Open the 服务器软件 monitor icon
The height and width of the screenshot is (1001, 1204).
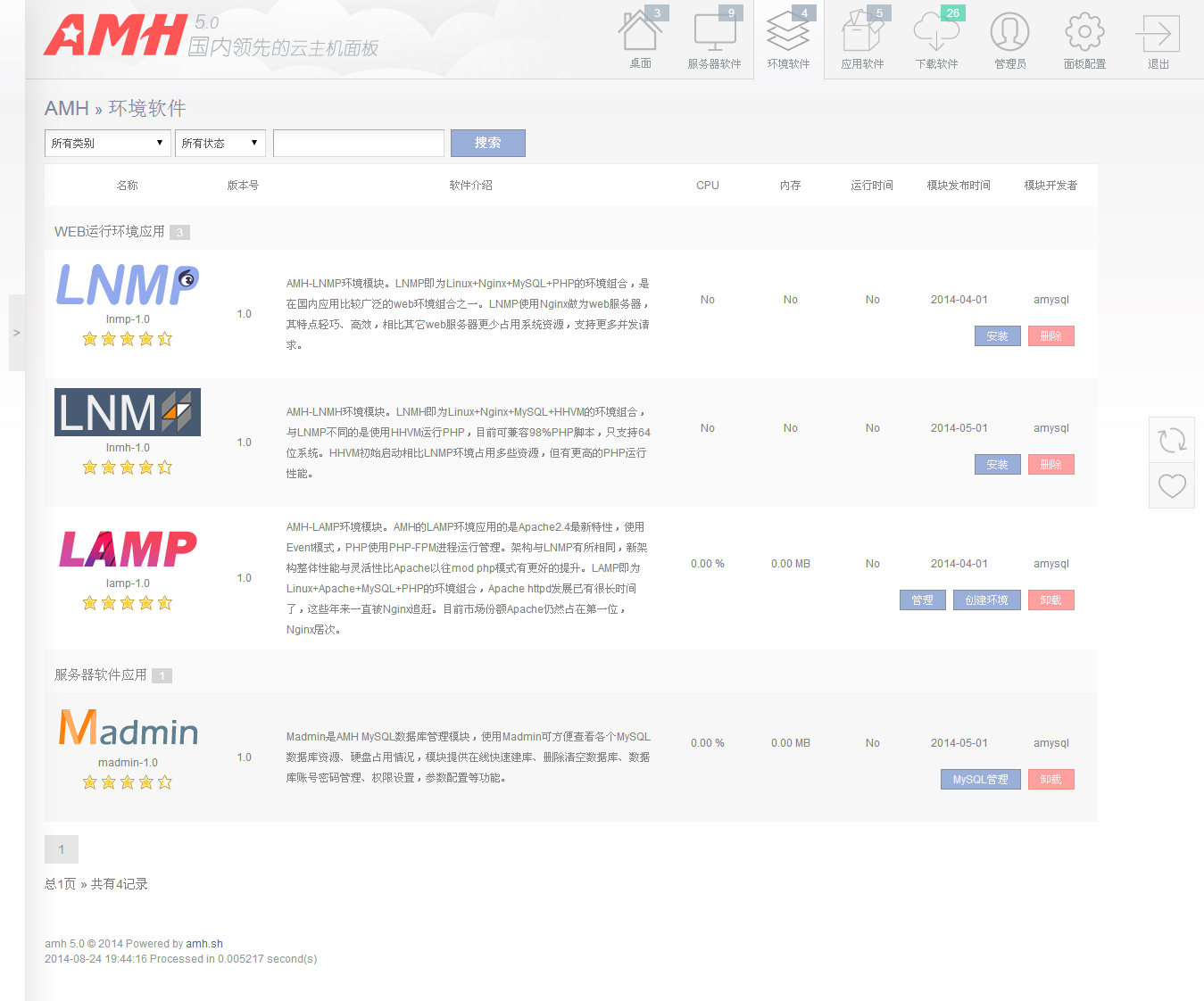coord(714,34)
